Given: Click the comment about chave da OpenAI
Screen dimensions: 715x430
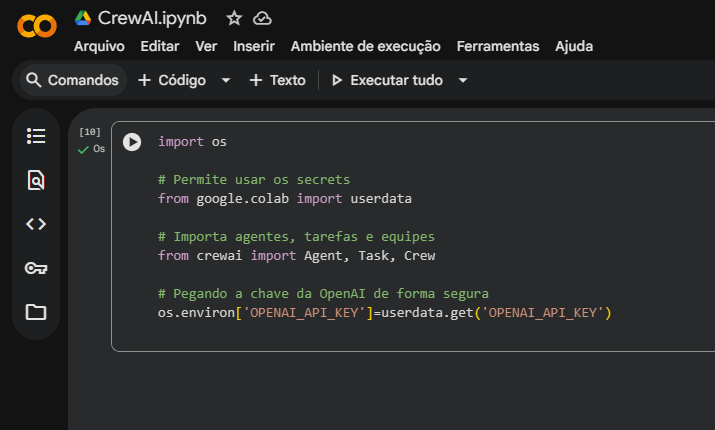Looking at the screenshot, I should (x=323, y=294).
